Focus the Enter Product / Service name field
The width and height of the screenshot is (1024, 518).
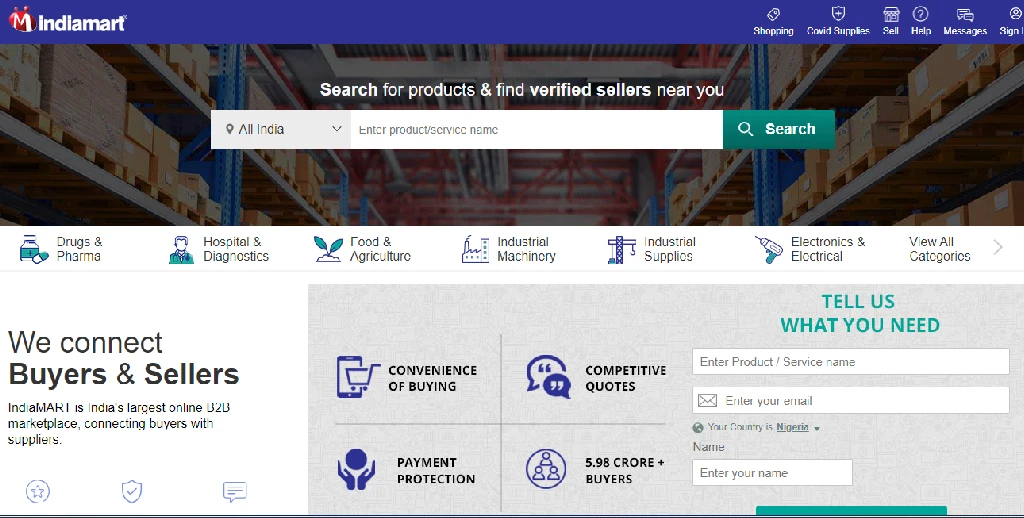[x=850, y=361]
